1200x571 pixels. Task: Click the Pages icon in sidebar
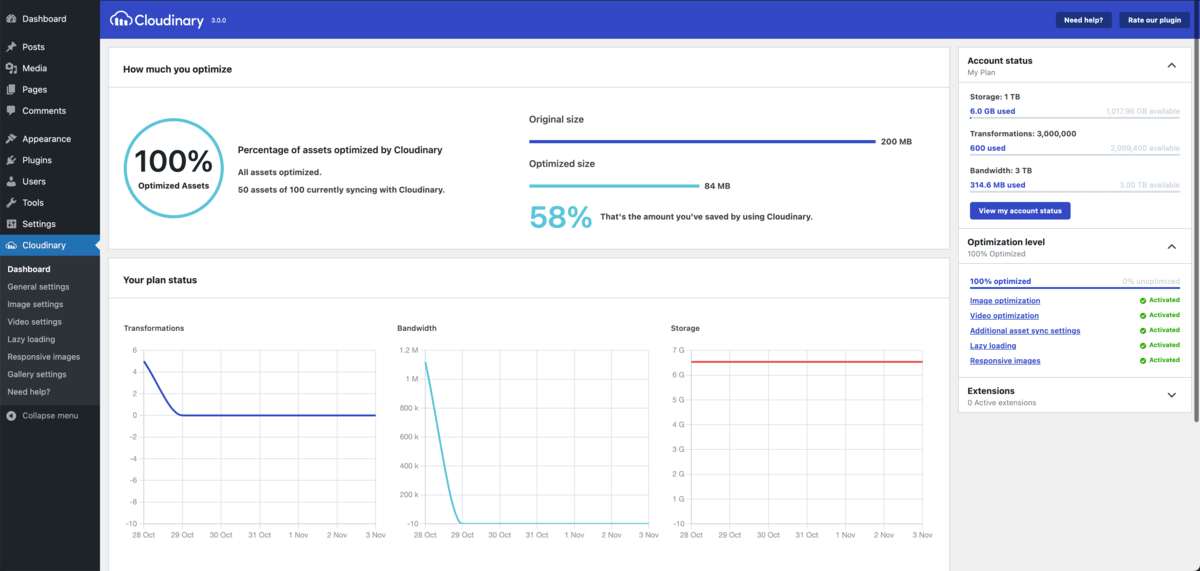pyautogui.click(x=11, y=89)
